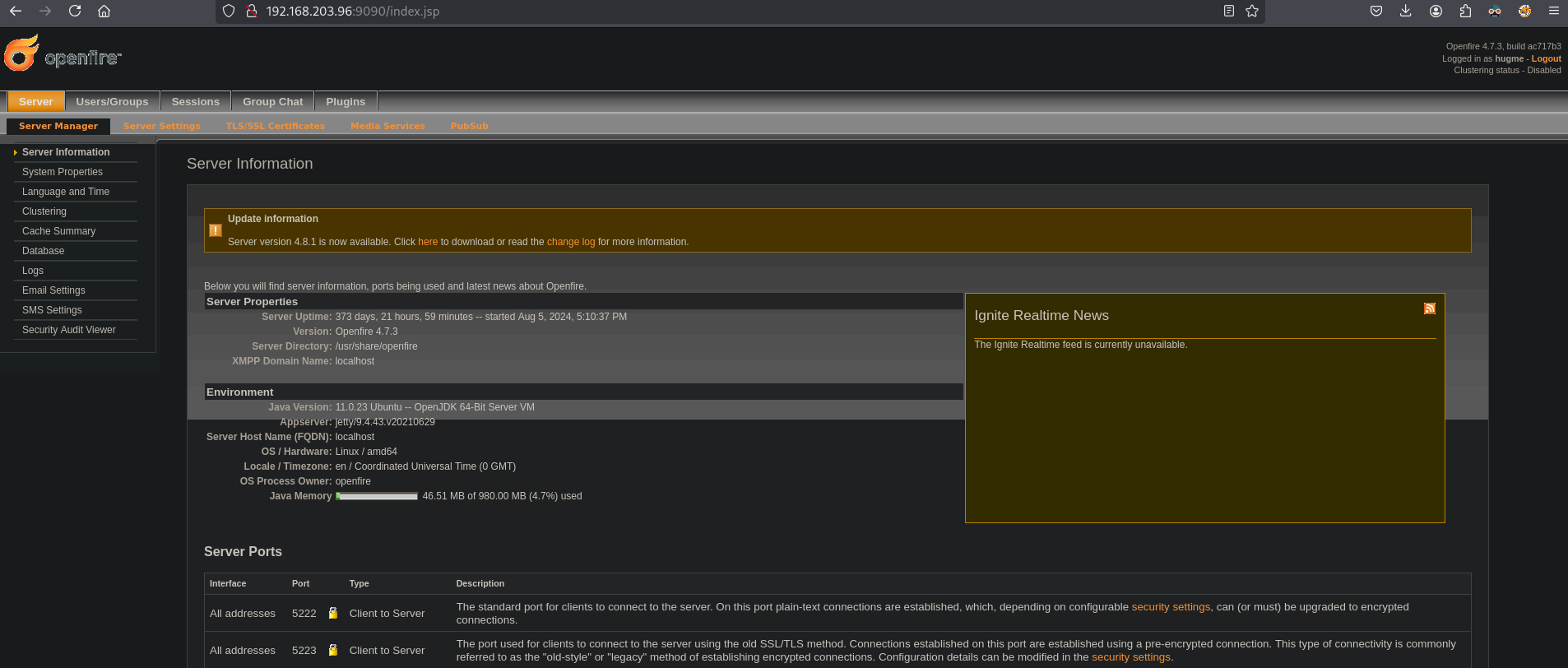Toggle reader view in the address bar
The height and width of the screenshot is (668, 1568).
(x=1229, y=11)
